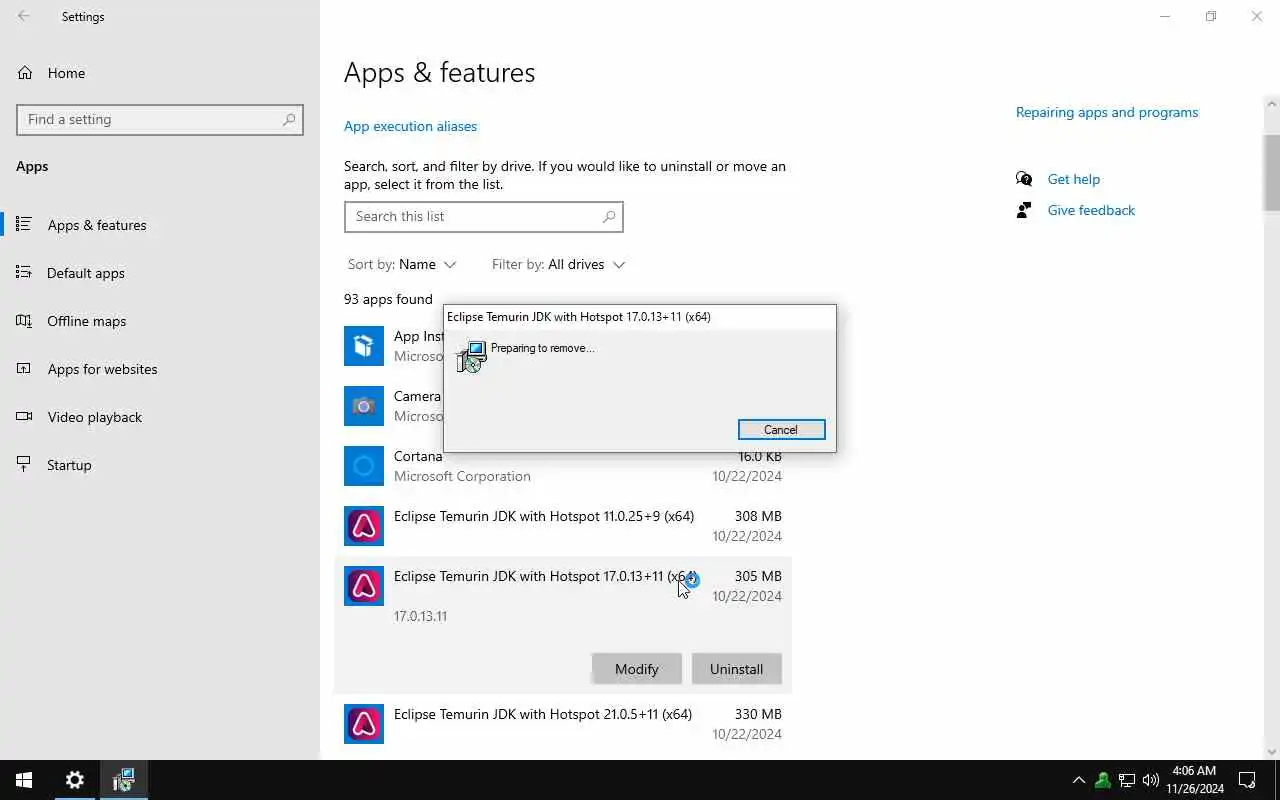Click the Give feedback person icon
This screenshot has height=800, width=1280.
pyautogui.click(x=1024, y=210)
